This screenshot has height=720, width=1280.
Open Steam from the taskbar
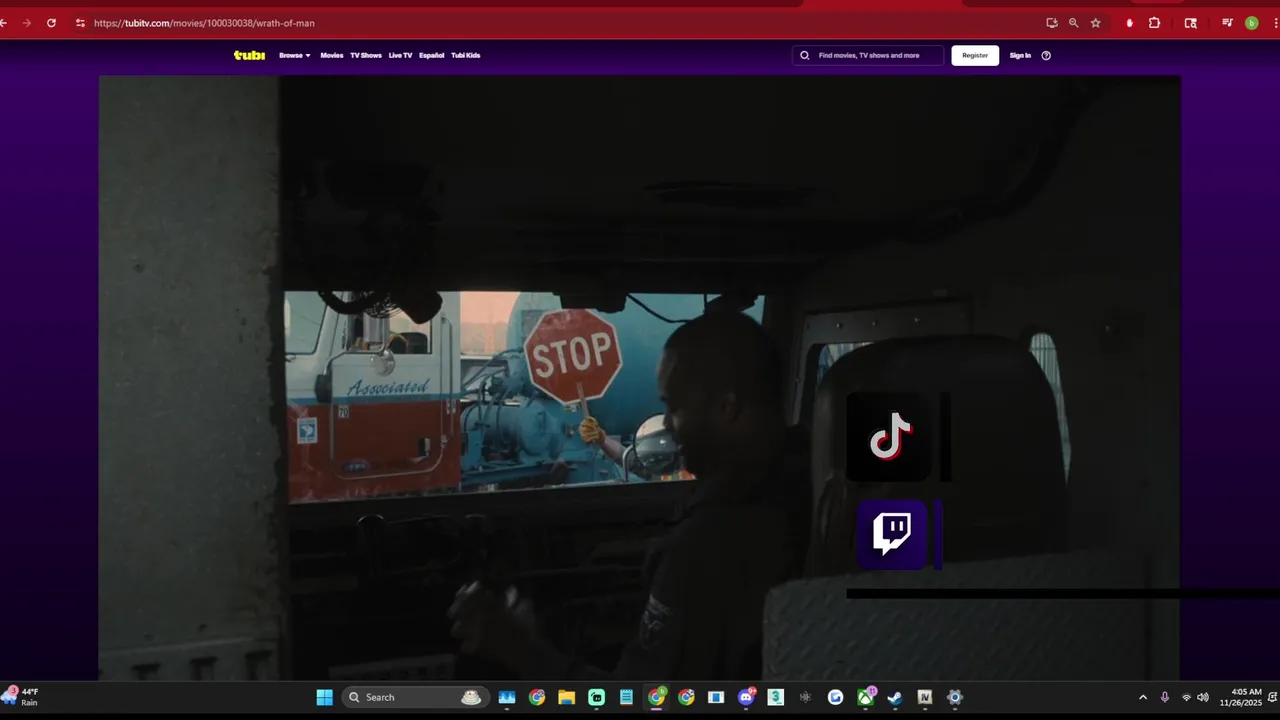point(895,697)
